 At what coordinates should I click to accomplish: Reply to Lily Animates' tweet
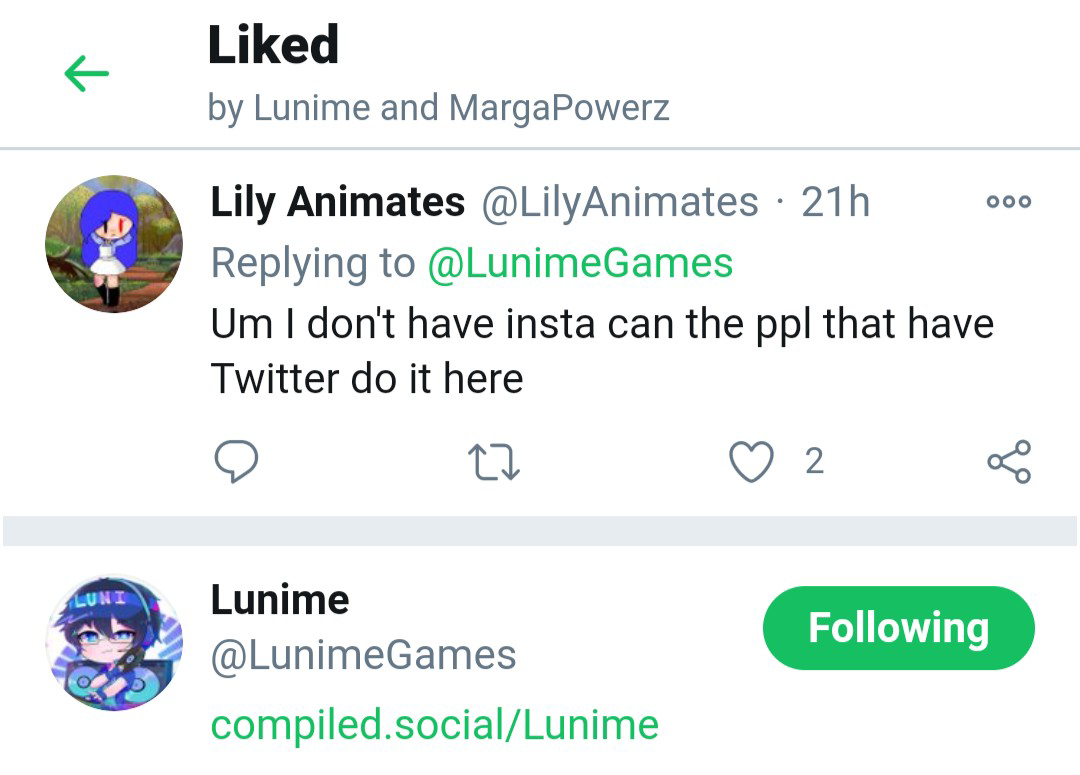237,462
